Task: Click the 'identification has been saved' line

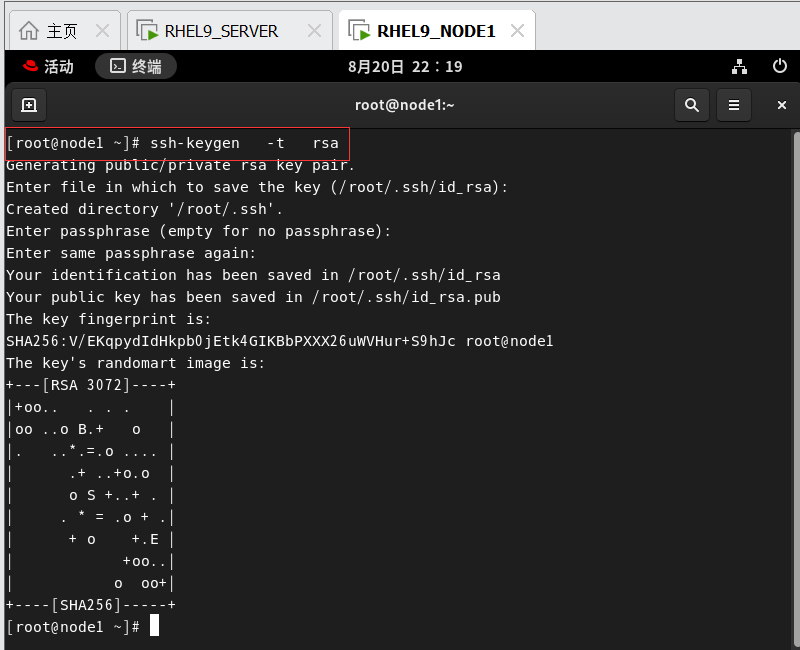Action: pyautogui.click(x=254, y=276)
